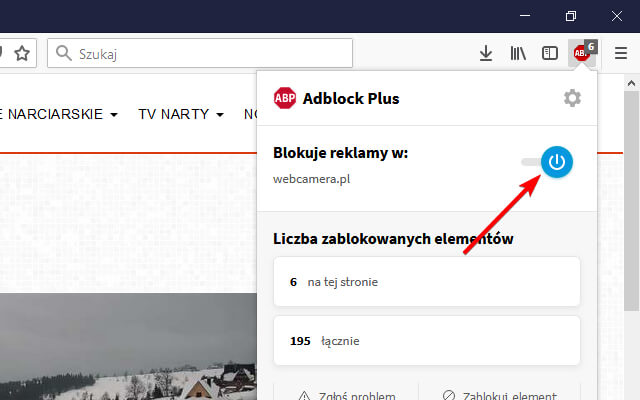Minimize the browser window
This screenshot has height=400, width=640.
525,16
